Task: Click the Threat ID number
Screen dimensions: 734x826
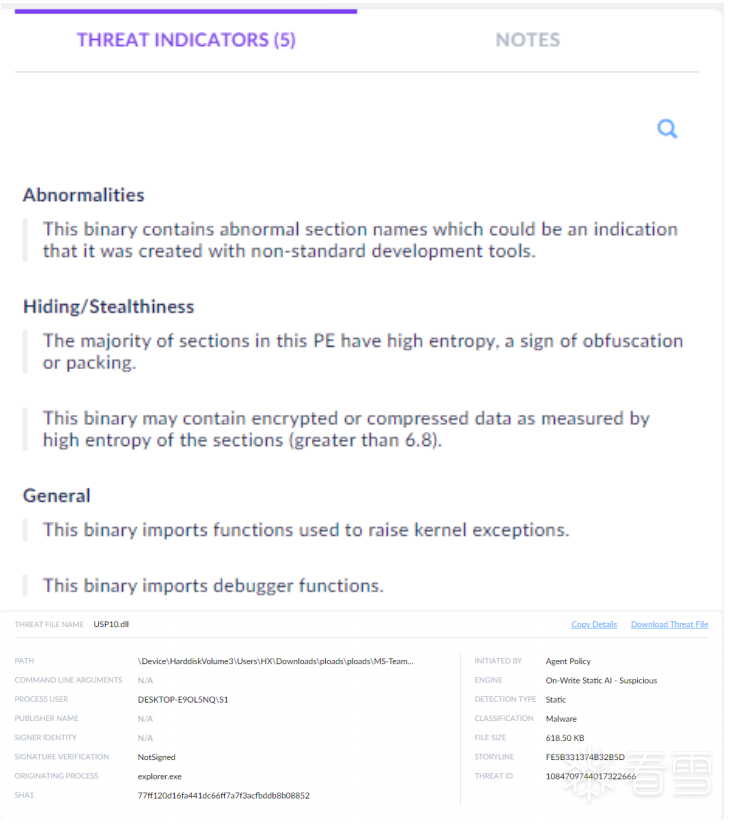Action: click(591, 776)
